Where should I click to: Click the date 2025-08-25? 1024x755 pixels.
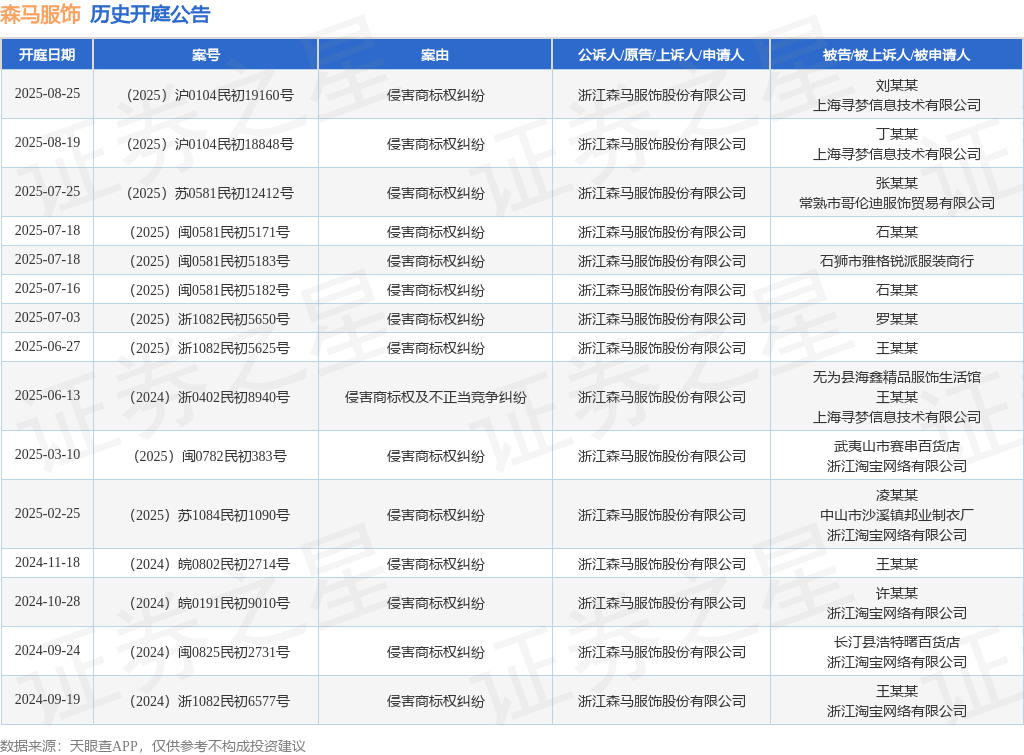pos(47,93)
